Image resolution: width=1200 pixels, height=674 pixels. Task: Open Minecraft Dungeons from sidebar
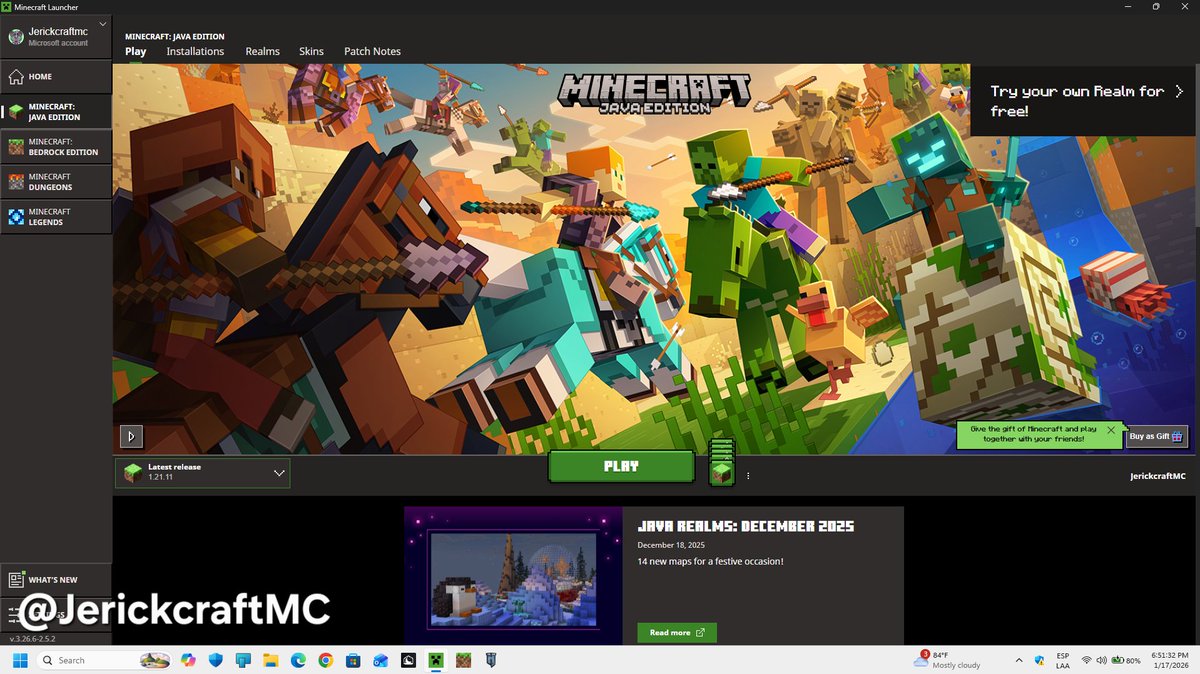click(x=56, y=182)
